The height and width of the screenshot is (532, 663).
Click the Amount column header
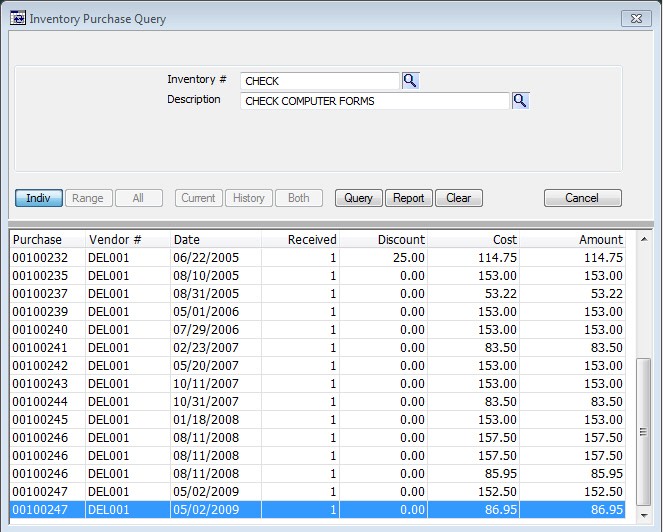[x=573, y=239]
